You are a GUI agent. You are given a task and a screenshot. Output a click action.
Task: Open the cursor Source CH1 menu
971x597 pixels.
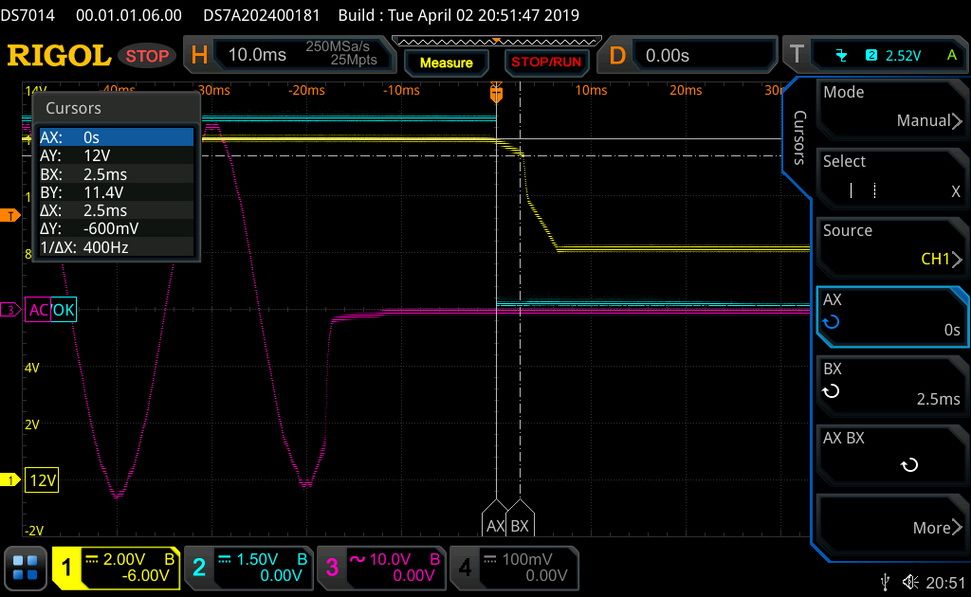click(891, 246)
